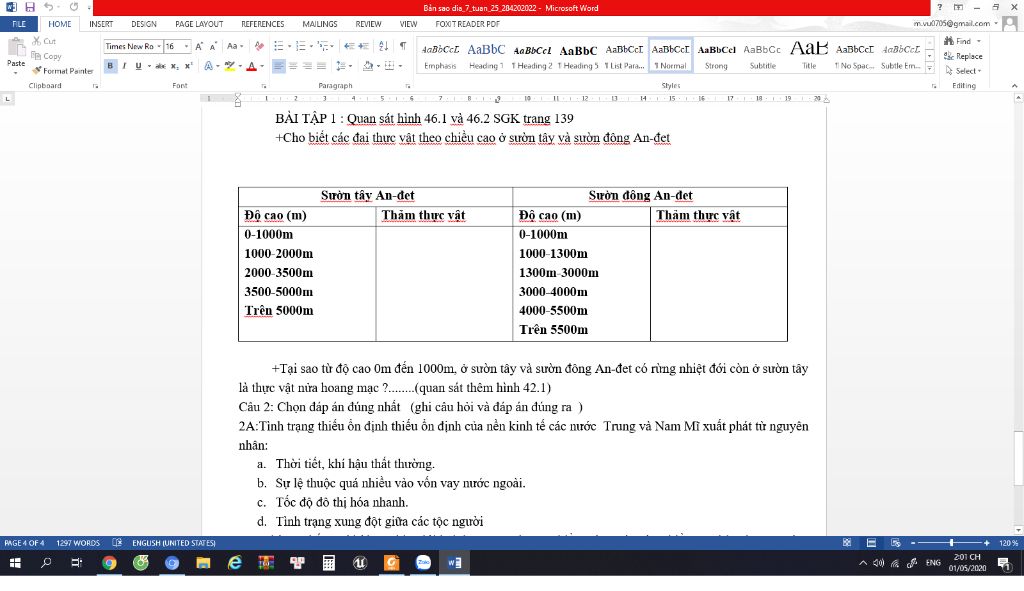Click the Grow Font icon
Image resolution: width=1024 pixels, height=591 pixels.
199,46
